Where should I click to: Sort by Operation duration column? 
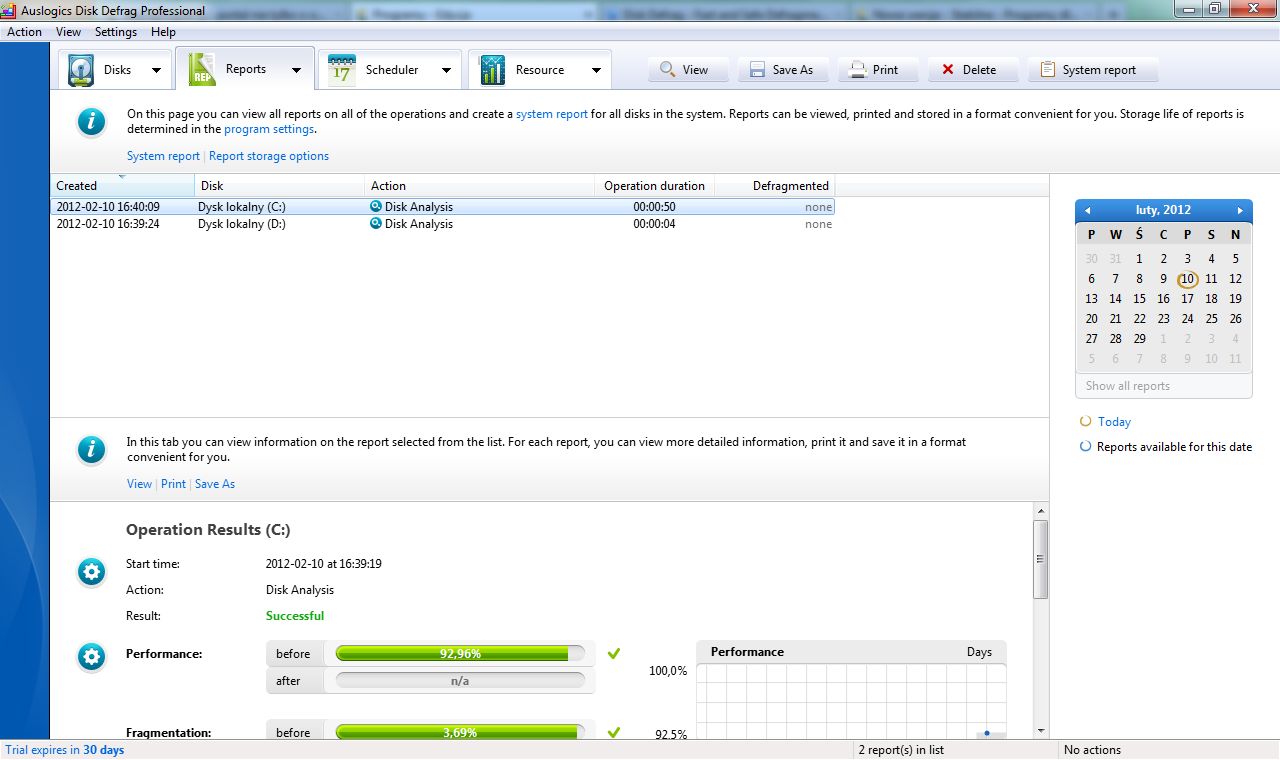pos(654,185)
